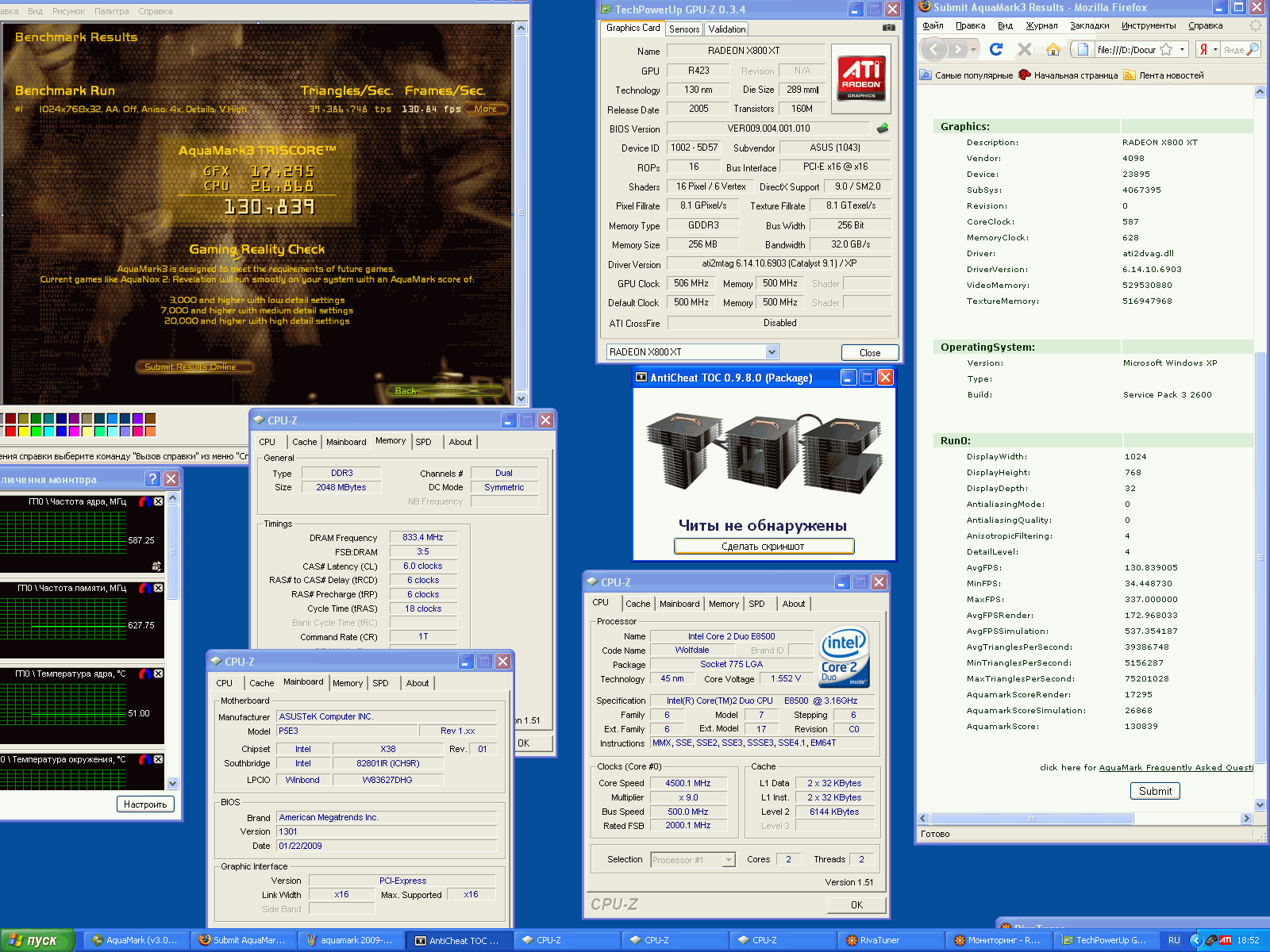
Task: Click OK in CPU-Z Processor window
Action: click(856, 904)
